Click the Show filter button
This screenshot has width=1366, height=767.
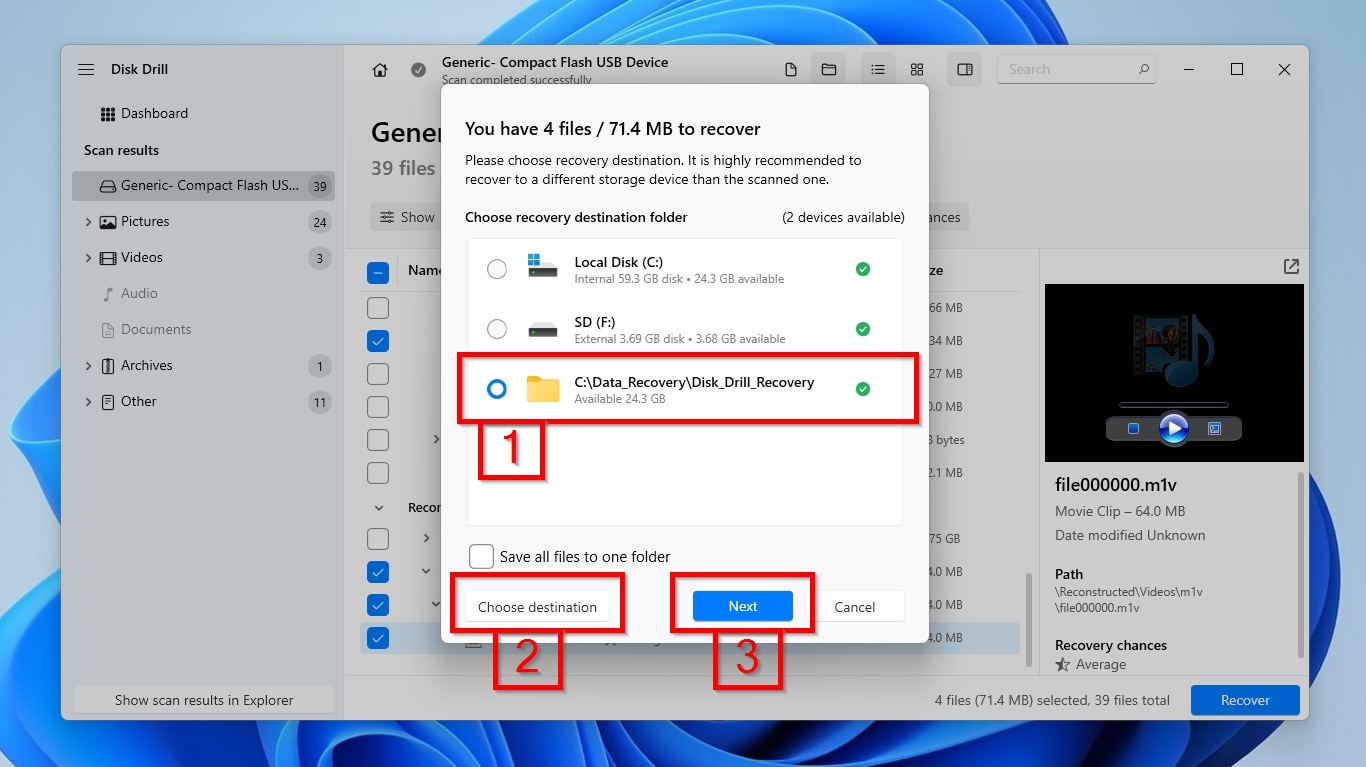[405, 217]
